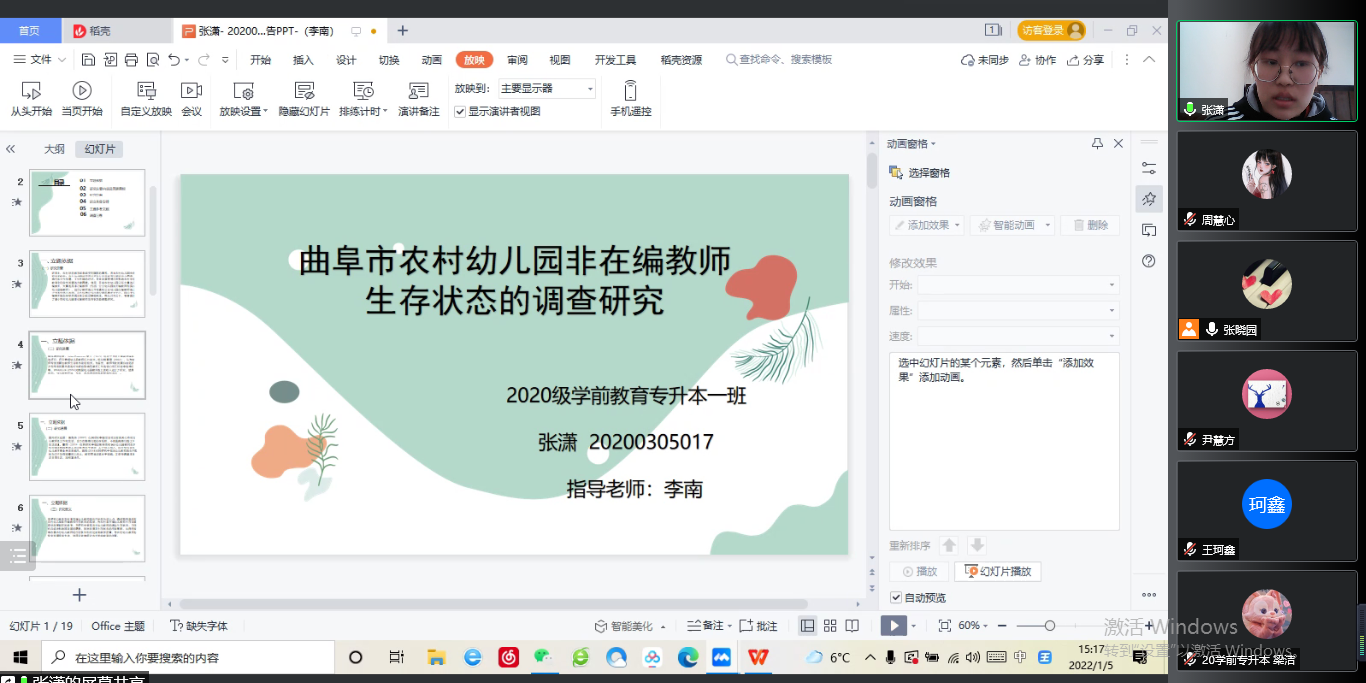Toggle normal view button in status bar
This screenshot has height=683, width=1366.
(x=807, y=626)
